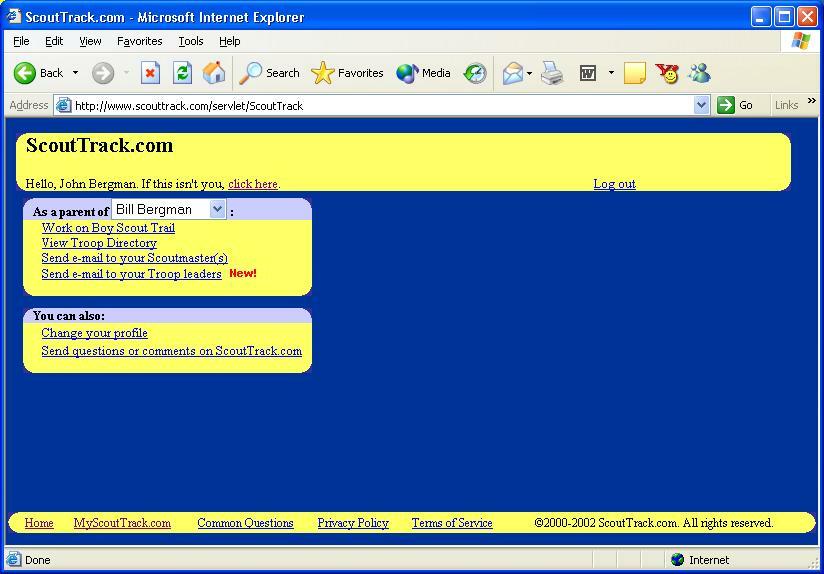Open Common Questions footer link
Viewport: 824px width, 574px height.
(245, 523)
